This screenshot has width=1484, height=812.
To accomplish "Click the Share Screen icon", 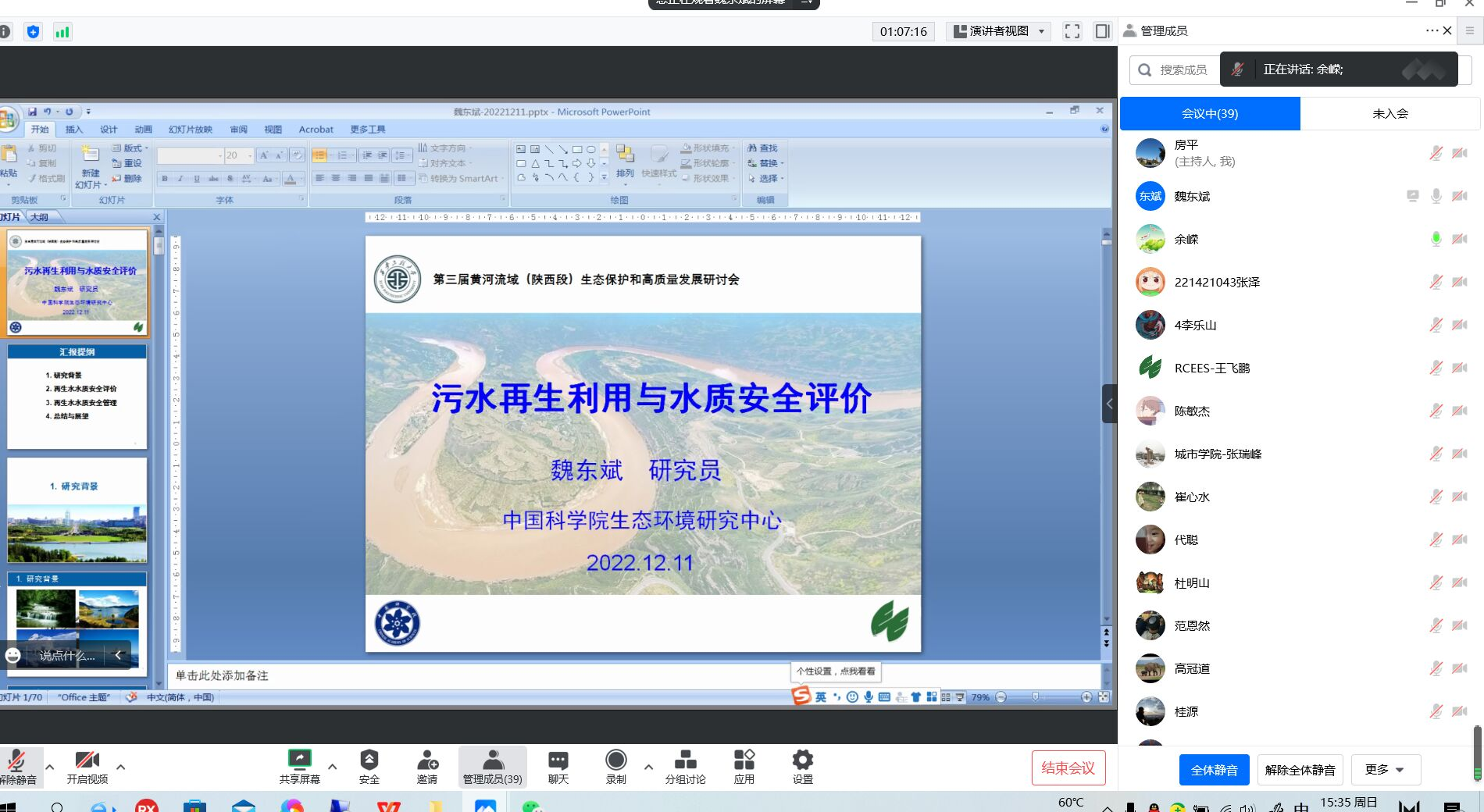I will 299,760.
